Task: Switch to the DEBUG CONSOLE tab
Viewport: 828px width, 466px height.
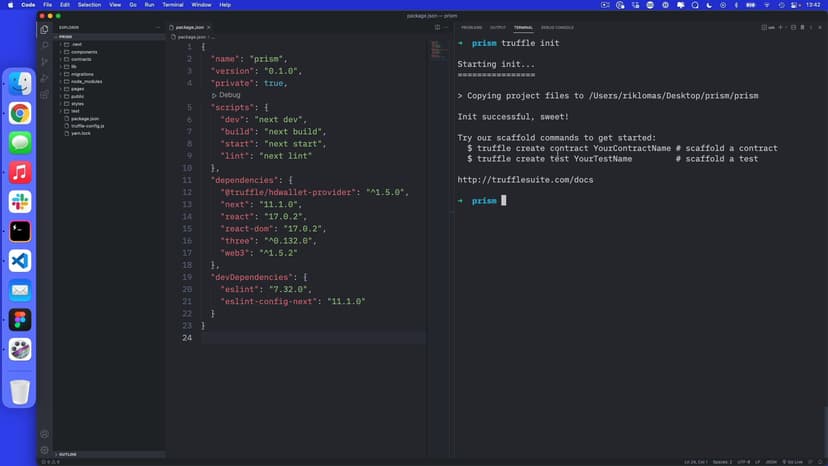Action: [x=557, y=28]
